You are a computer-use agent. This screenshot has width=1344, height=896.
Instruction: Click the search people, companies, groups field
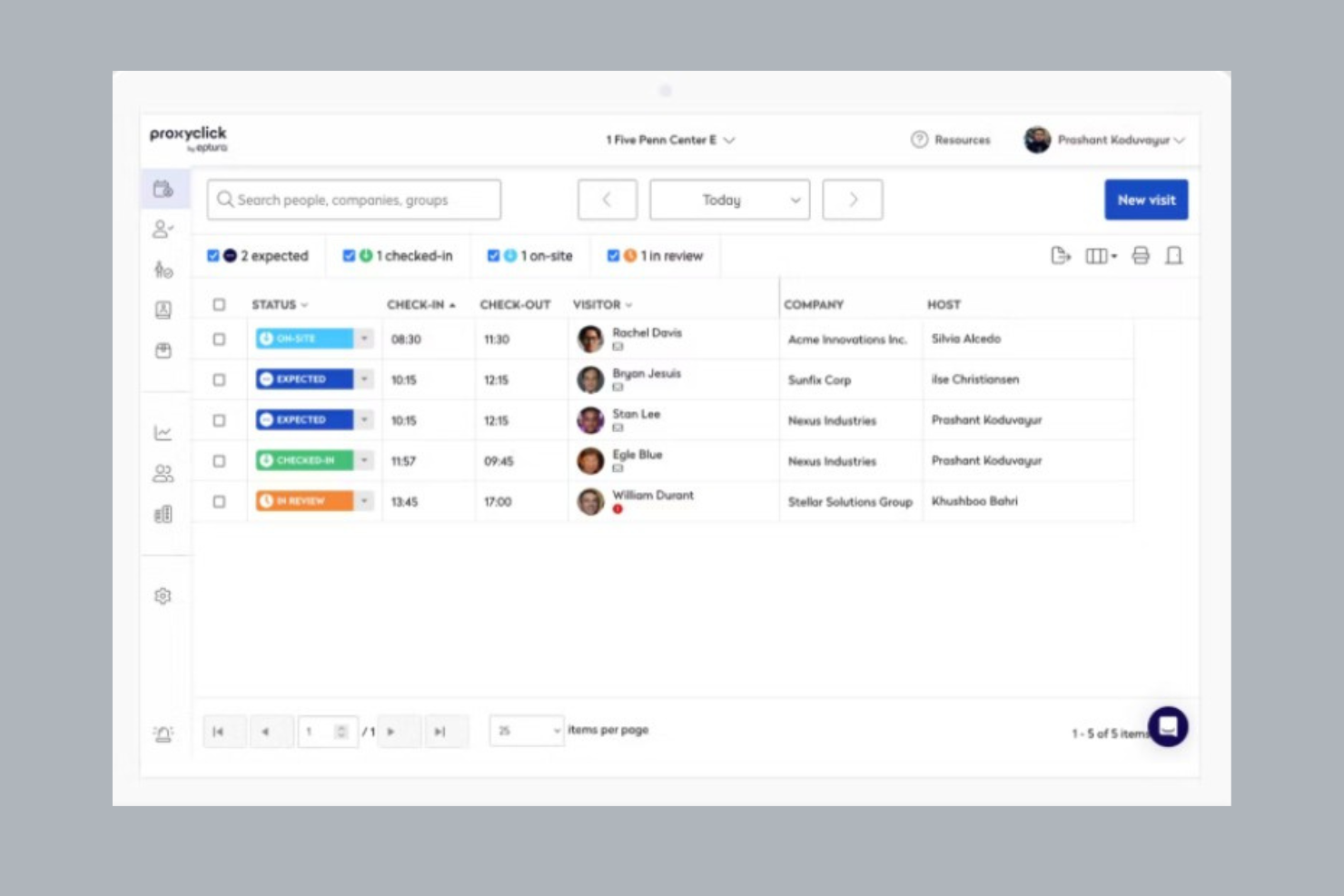click(x=354, y=200)
